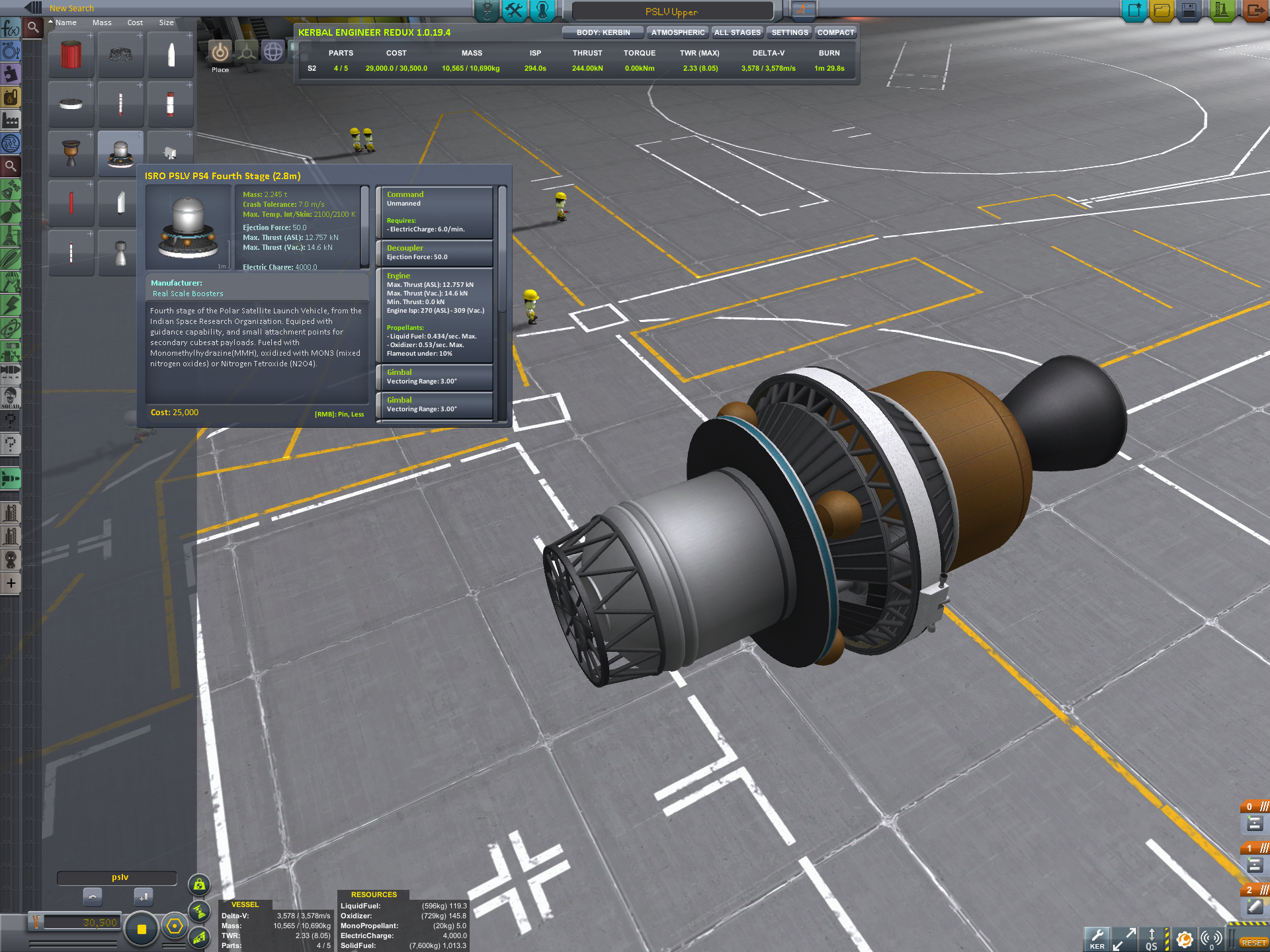
Task: Switch to the Parts editor tab
Action: 487,11
